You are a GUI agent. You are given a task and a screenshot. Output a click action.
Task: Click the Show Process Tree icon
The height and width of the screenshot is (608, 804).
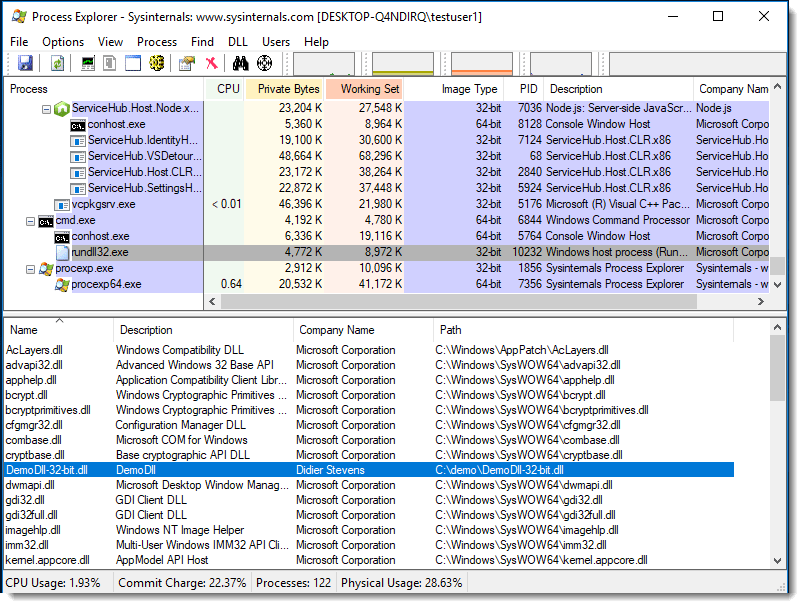pyautogui.click(x=111, y=63)
